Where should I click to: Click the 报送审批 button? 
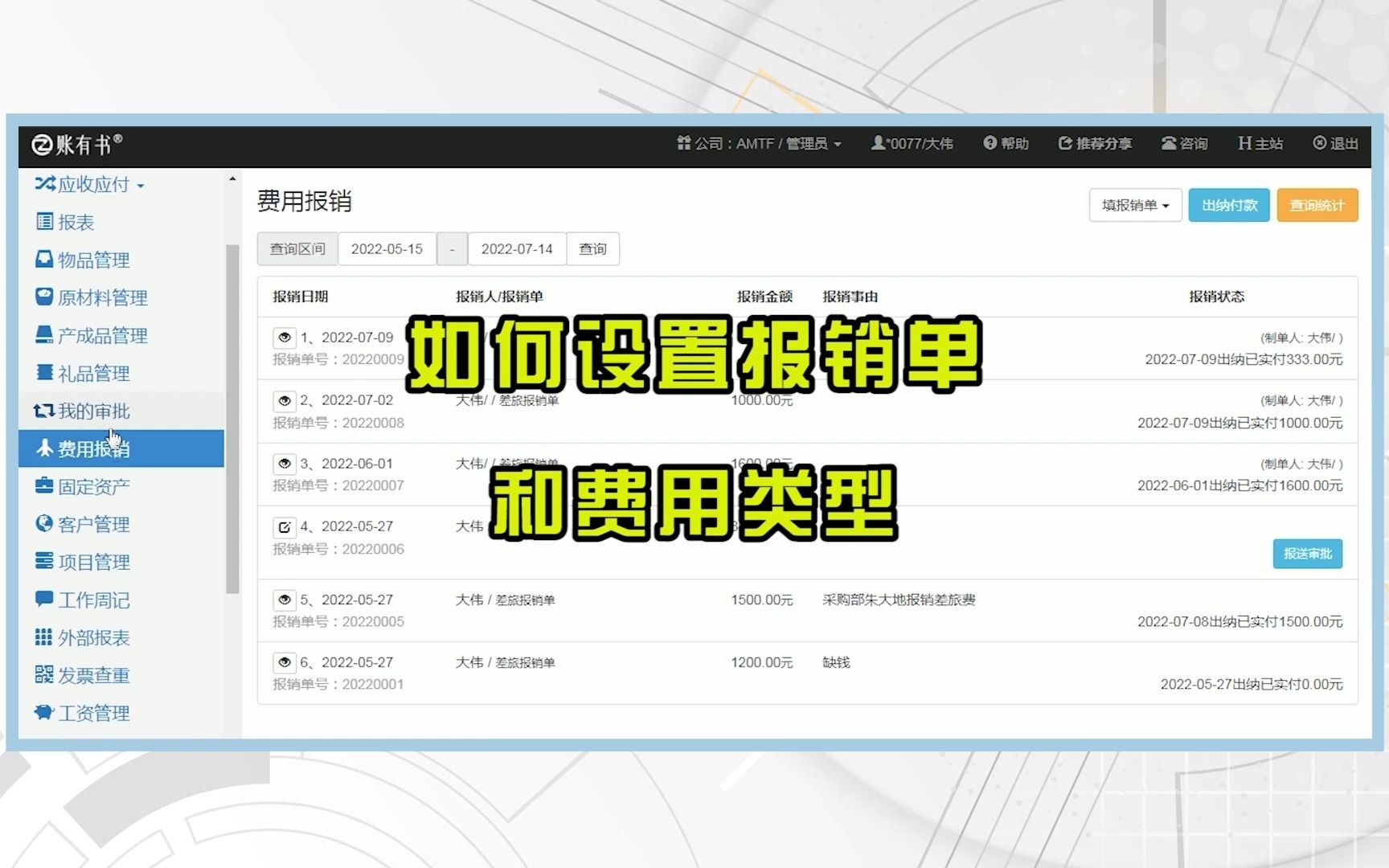click(1307, 554)
